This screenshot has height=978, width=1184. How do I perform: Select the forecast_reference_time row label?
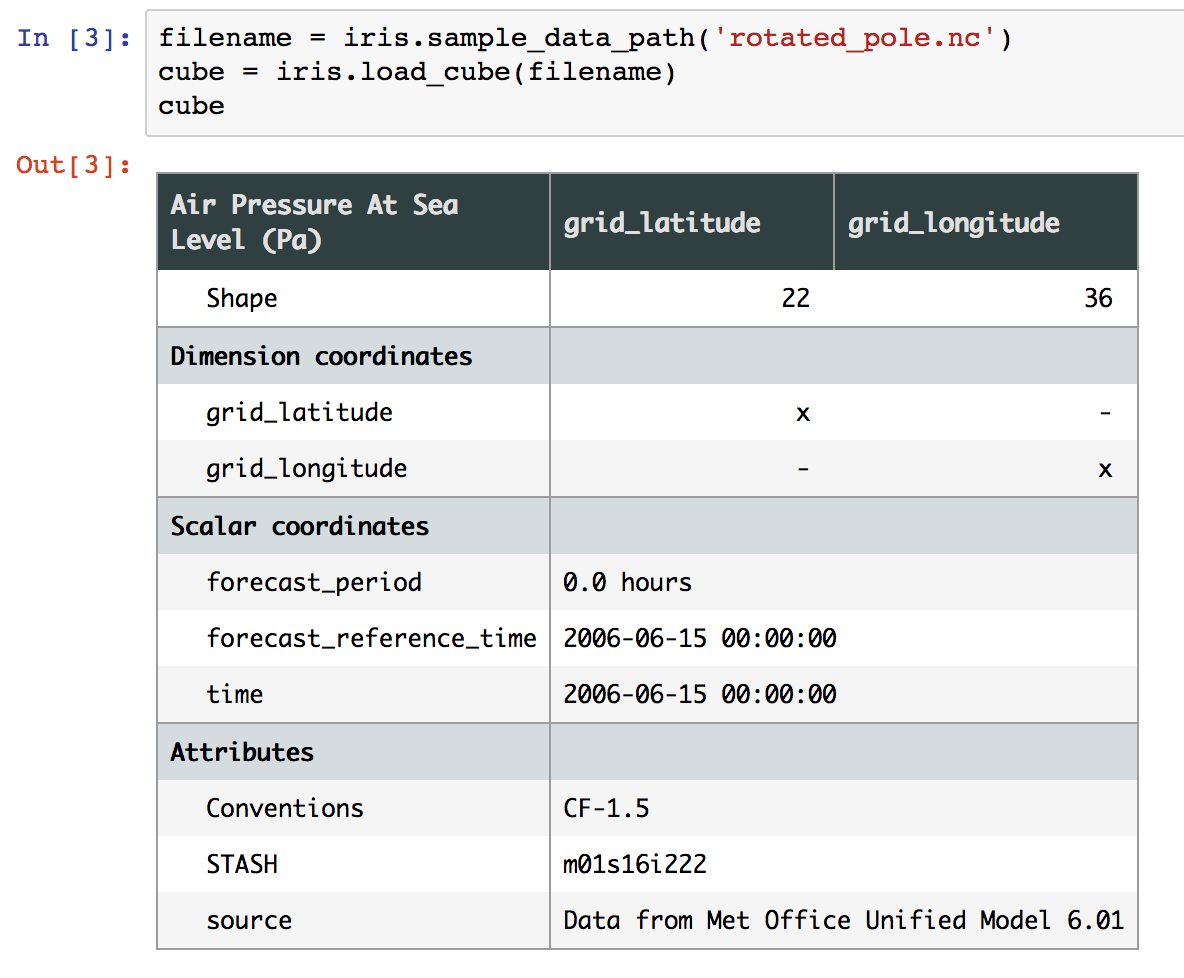tap(371, 639)
